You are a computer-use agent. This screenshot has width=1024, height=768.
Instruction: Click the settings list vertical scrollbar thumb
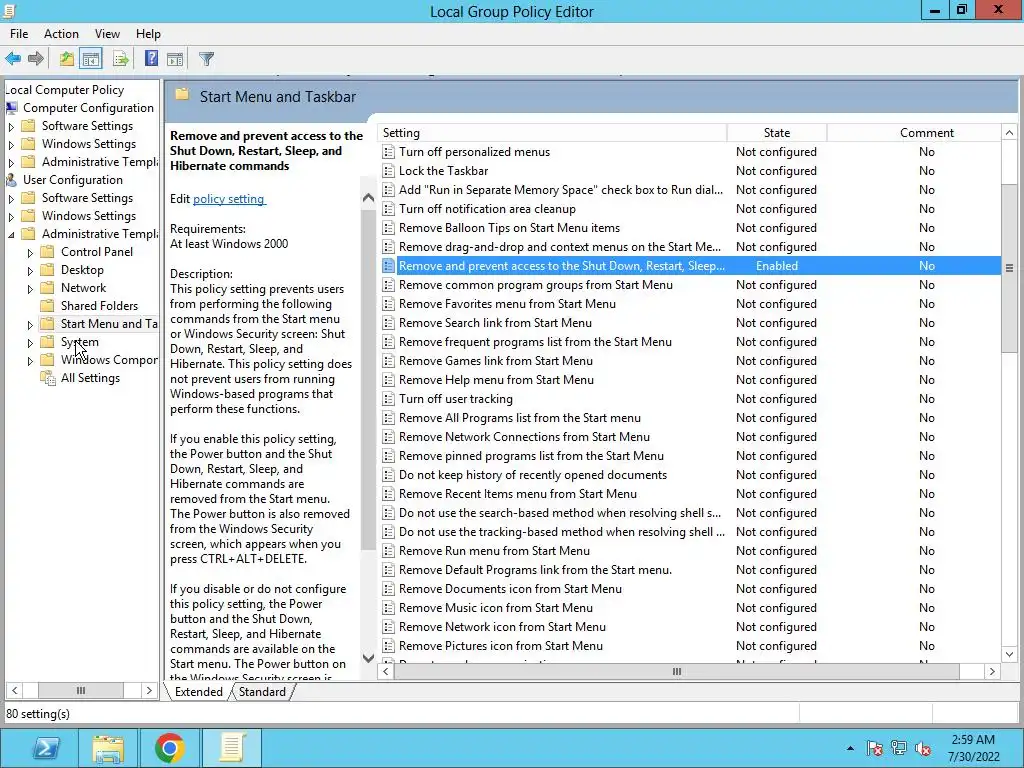(1010, 268)
